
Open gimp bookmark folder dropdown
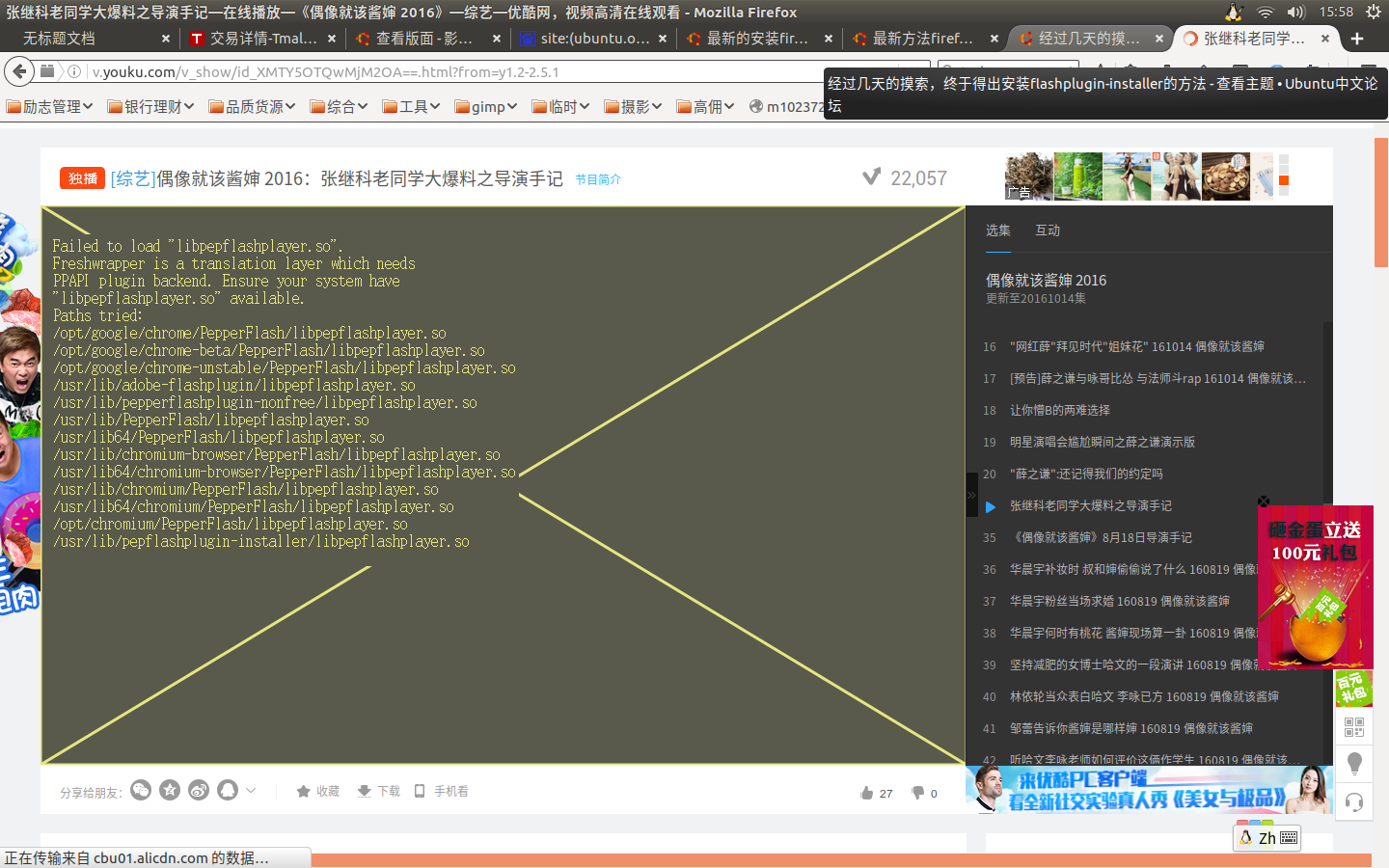pos(486,106)
